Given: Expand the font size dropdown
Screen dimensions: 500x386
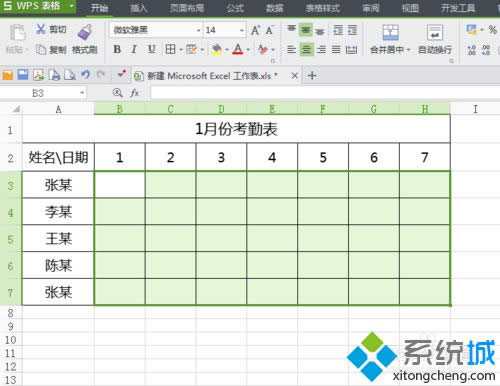Looking at the screenshot, I should tap(242, 30).
